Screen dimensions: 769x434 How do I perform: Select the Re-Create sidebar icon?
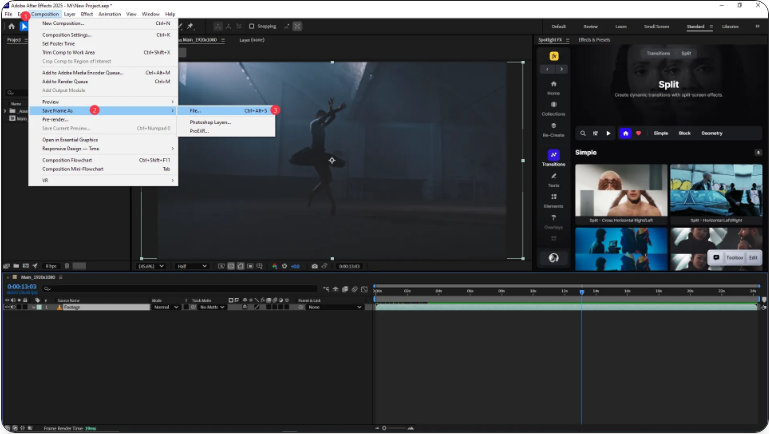click(x=553, y=128)
